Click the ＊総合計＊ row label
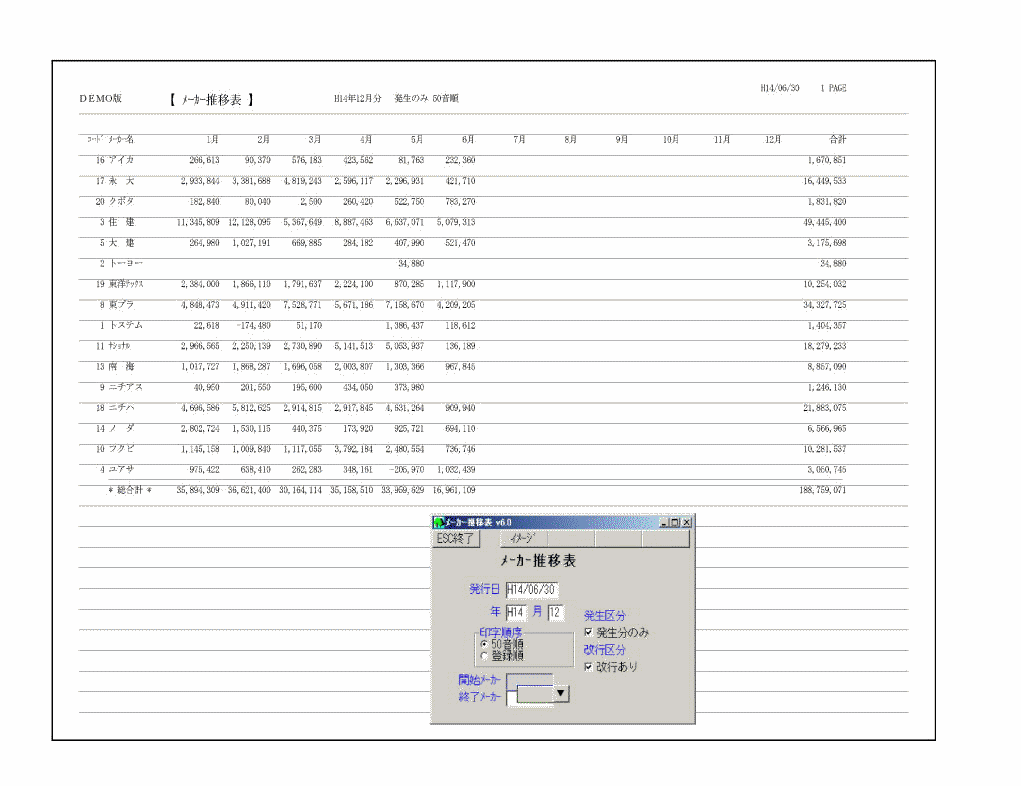Screen dimensions: 1021x786 130,490
